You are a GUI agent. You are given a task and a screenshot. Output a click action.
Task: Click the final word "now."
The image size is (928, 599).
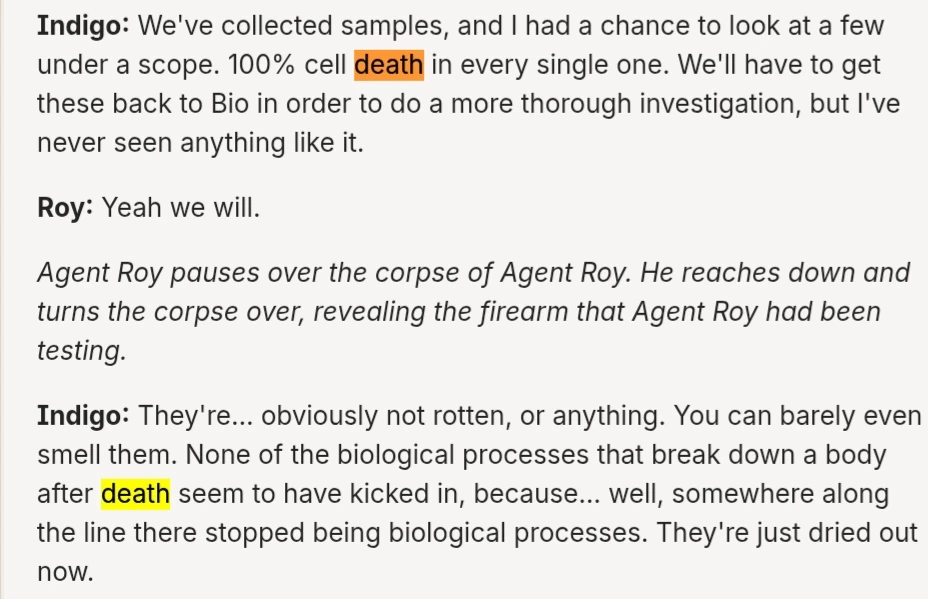click(x=66, y=572)
